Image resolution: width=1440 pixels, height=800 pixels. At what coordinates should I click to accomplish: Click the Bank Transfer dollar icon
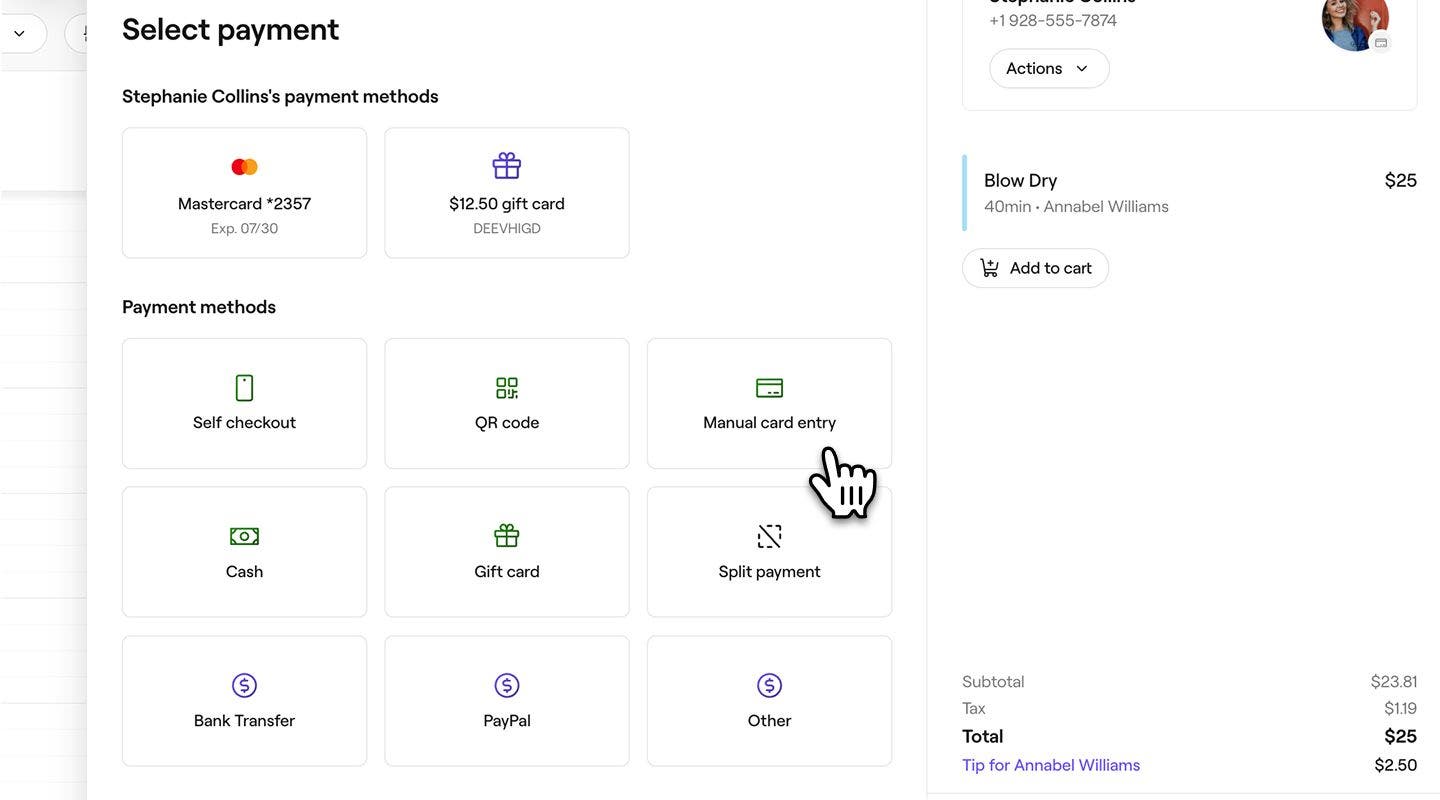244,685
